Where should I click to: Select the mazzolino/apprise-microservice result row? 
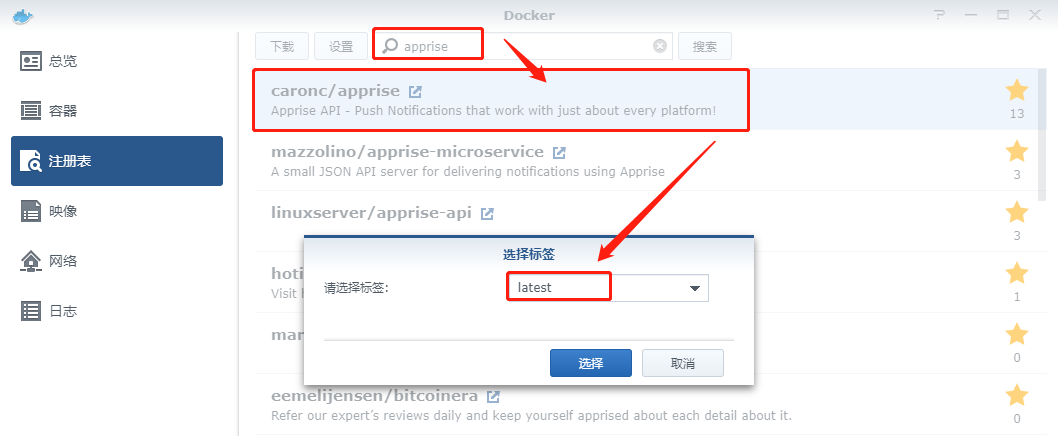[648, 161]
